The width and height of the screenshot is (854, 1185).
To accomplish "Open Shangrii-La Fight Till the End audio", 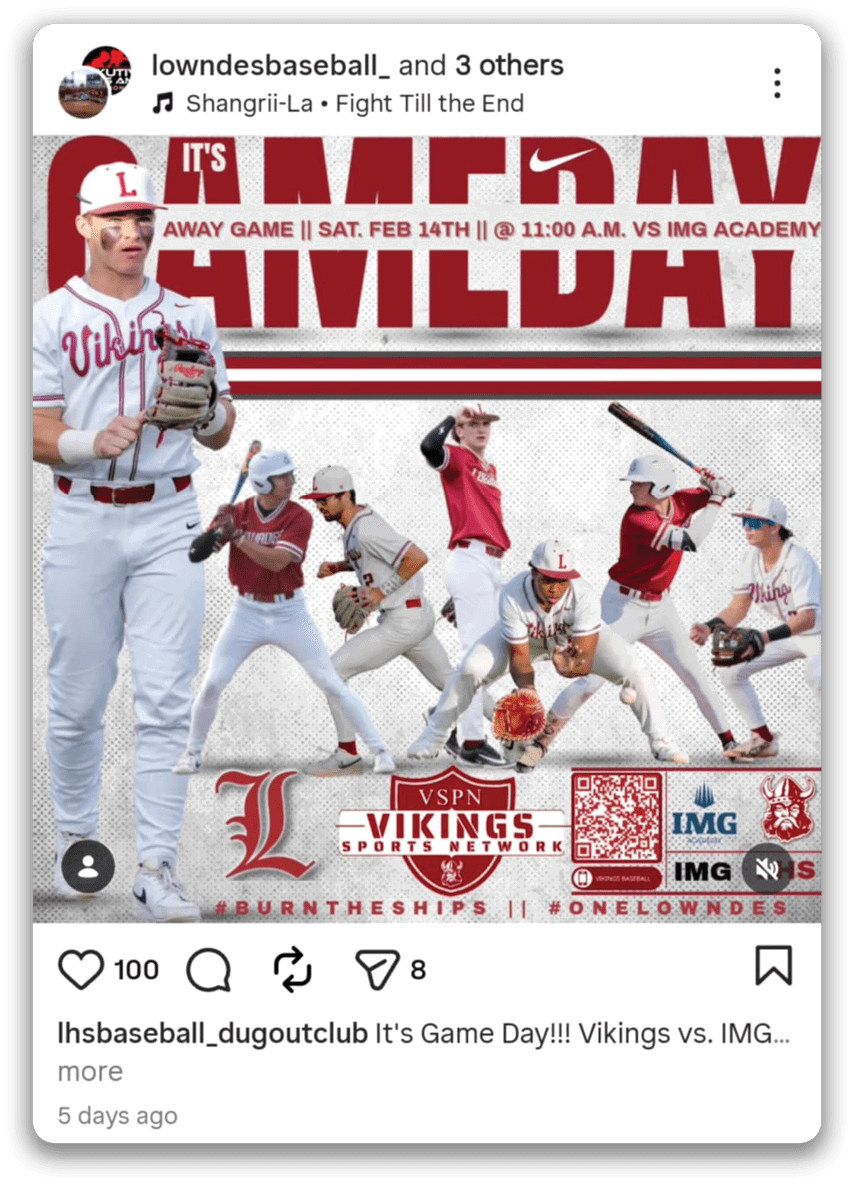I will click(354, 103).
